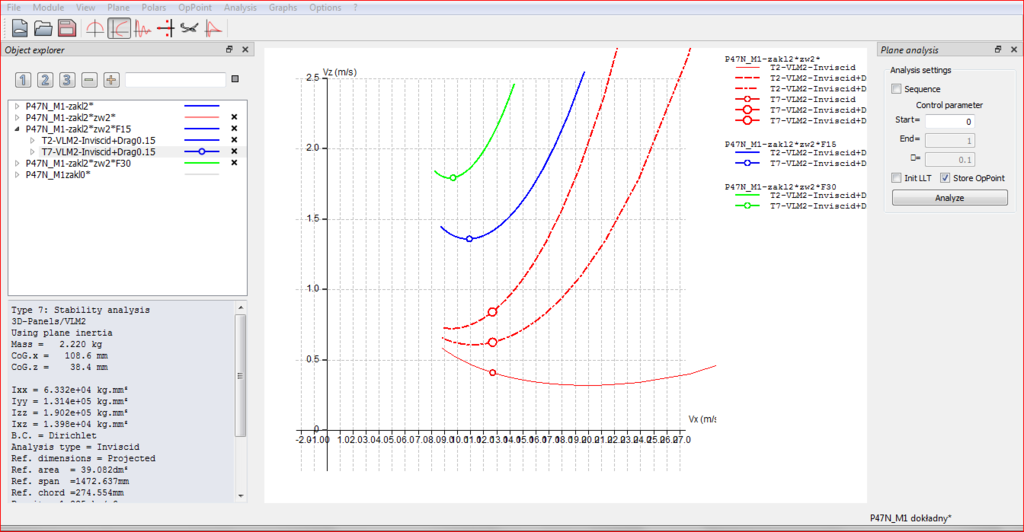Image resolution: width=1024 pixels, height=532 pixels.
Task: Switch to the 3D plane view icon
Action: coord(189,28)
